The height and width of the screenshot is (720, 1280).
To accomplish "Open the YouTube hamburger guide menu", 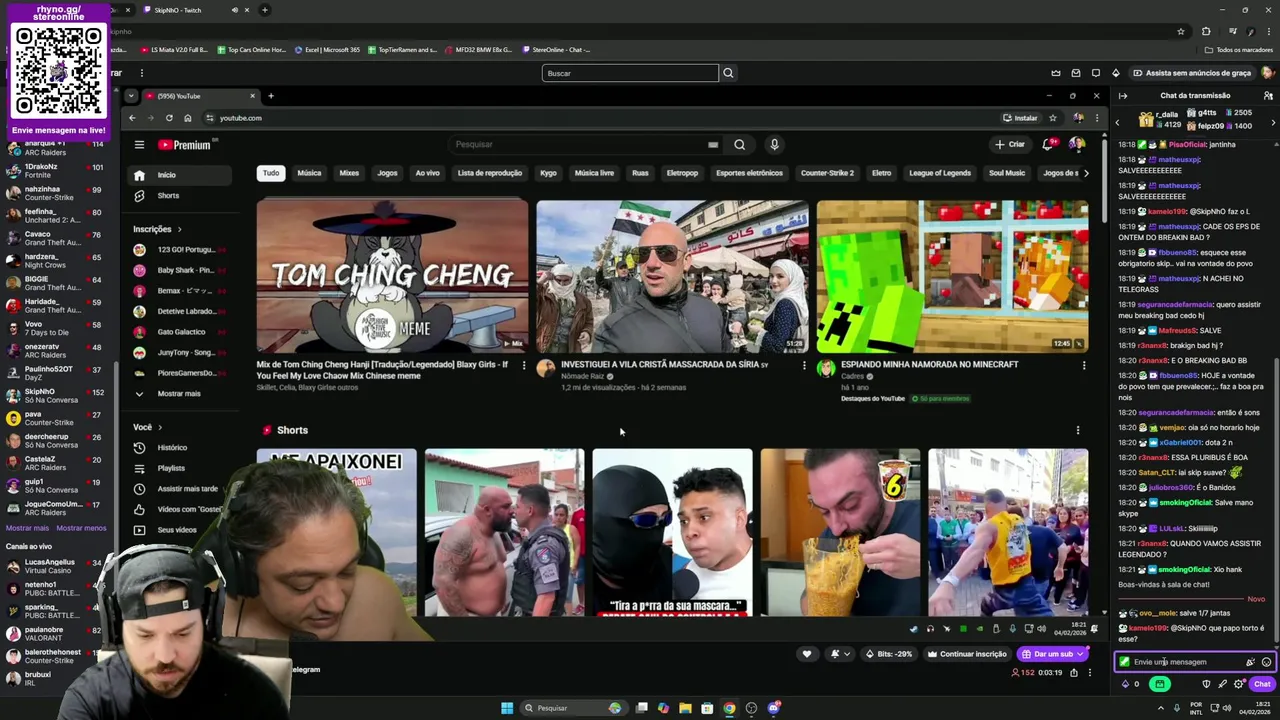I will coord(139,145).
